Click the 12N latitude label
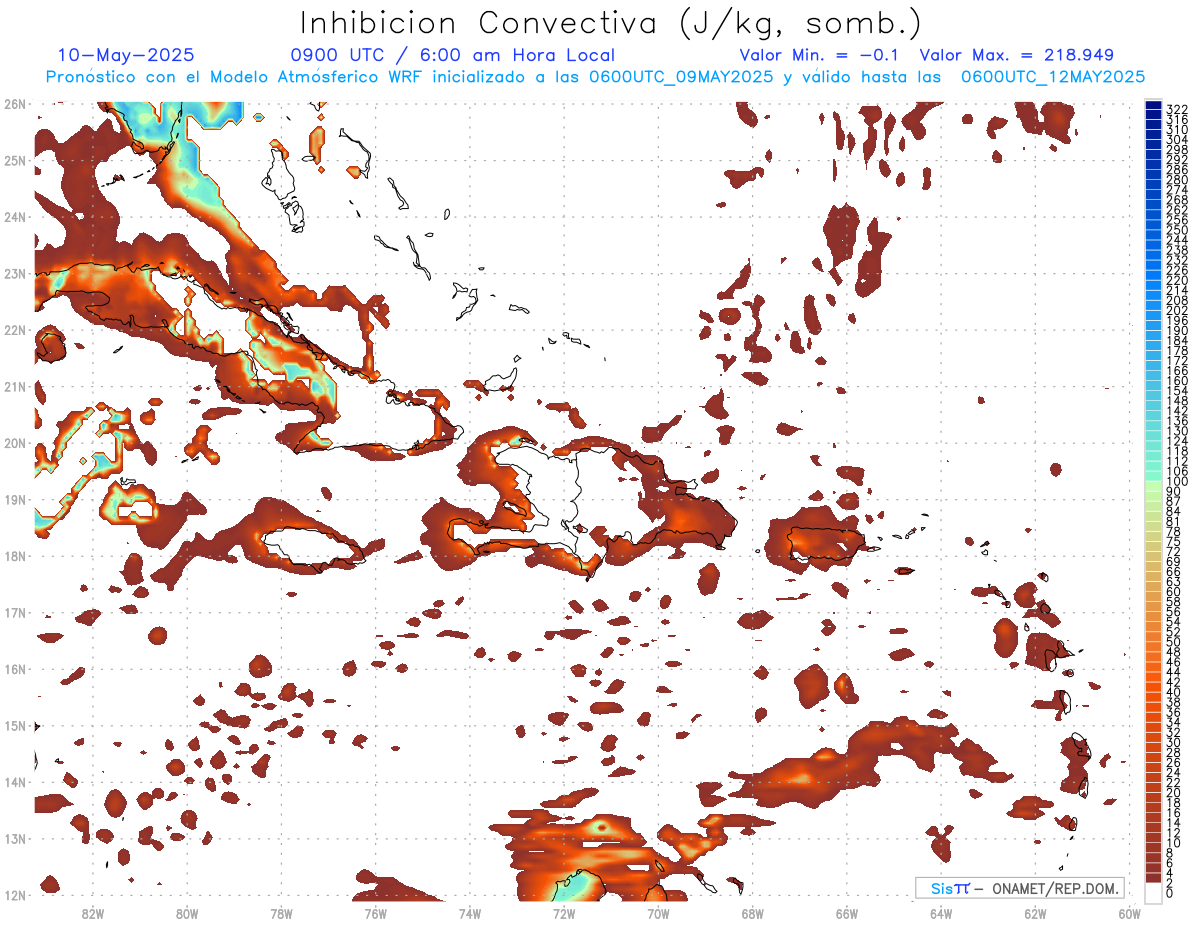1200x927 pixels. [15, 895]
